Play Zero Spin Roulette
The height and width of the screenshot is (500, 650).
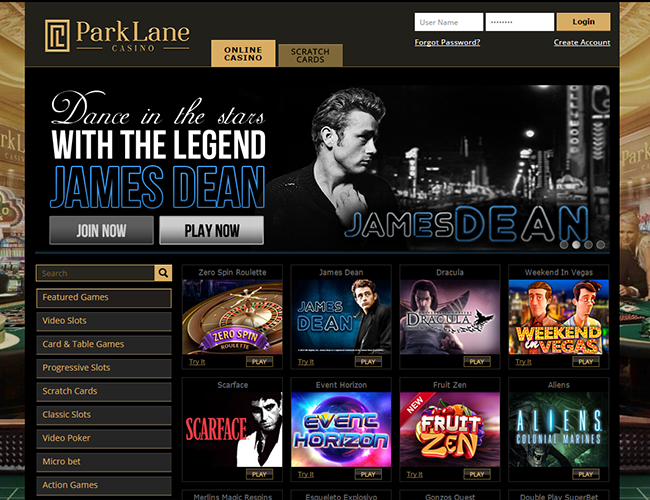coord(260,362)
